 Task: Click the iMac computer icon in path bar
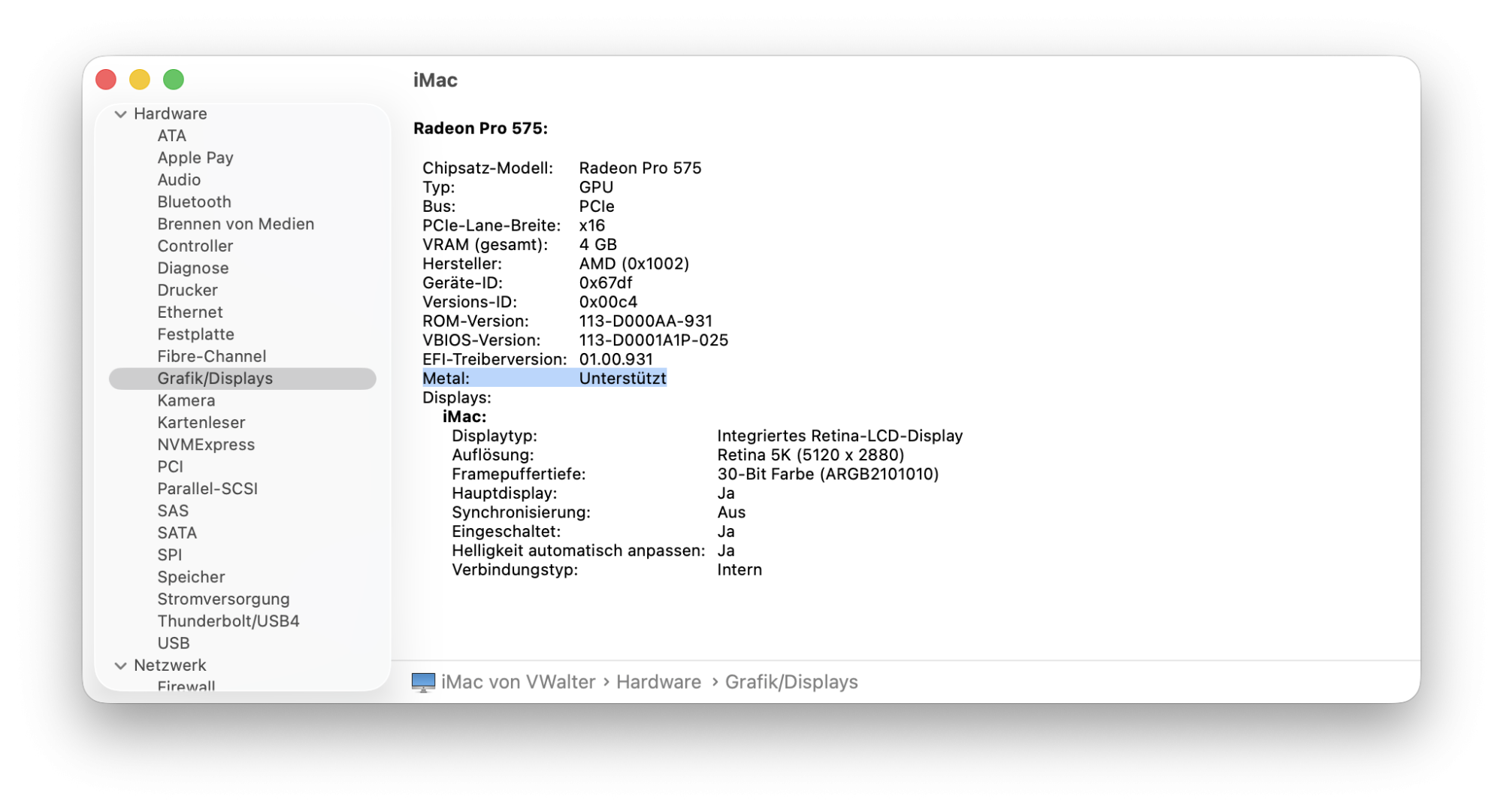(423, 682)
